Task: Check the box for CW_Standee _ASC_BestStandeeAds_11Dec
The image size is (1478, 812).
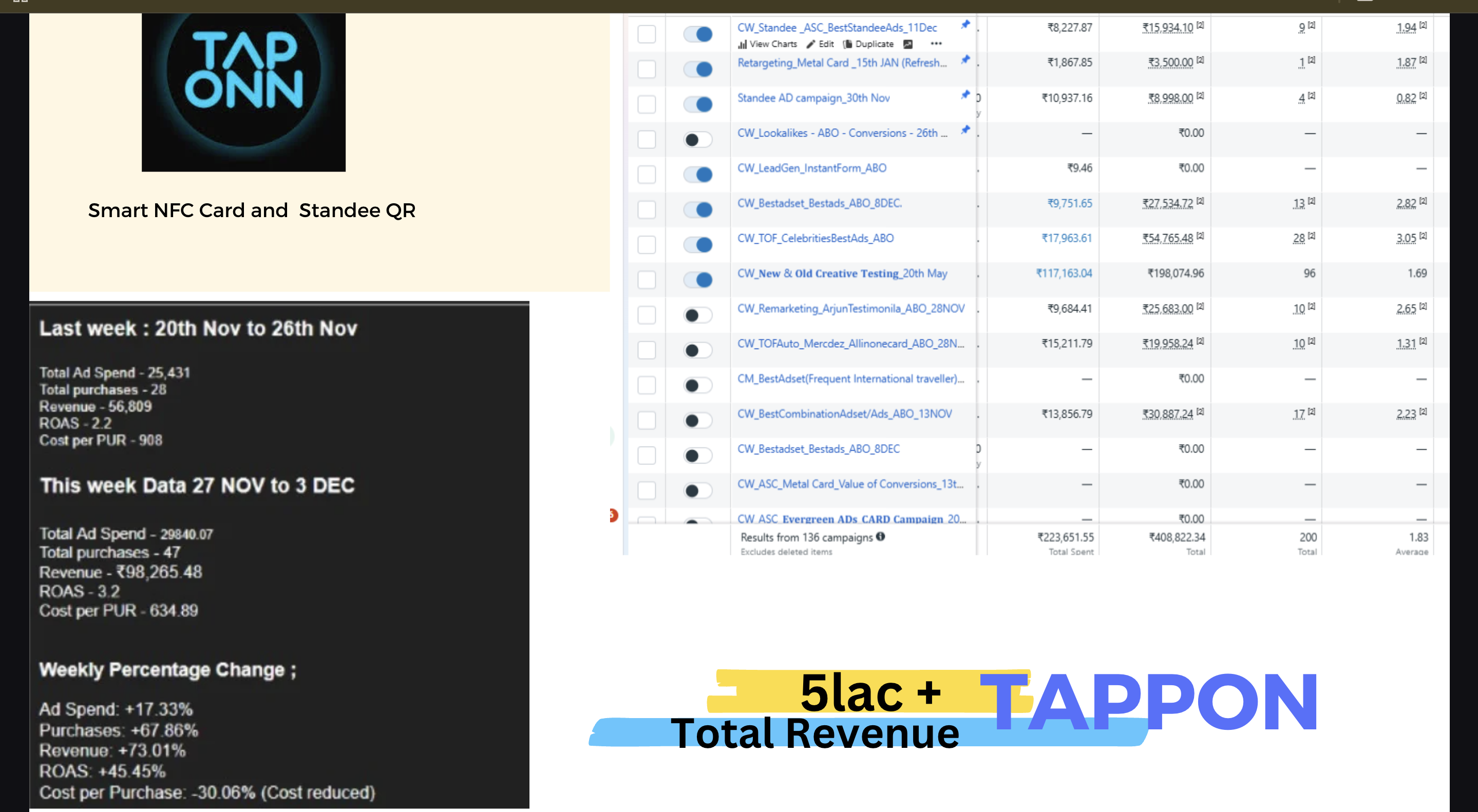Action: click(647, 34)
